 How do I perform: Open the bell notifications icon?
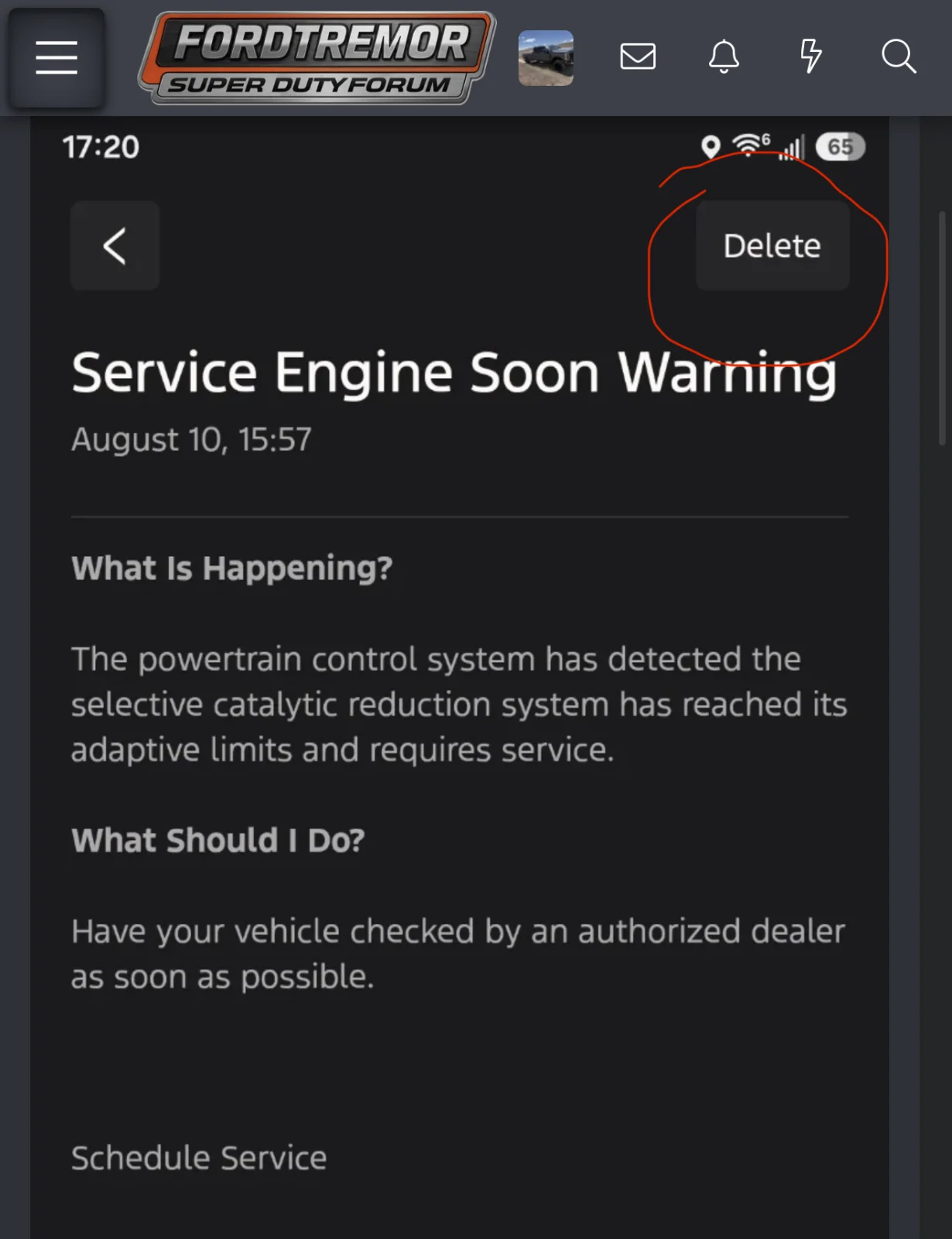tap(724, 57)
